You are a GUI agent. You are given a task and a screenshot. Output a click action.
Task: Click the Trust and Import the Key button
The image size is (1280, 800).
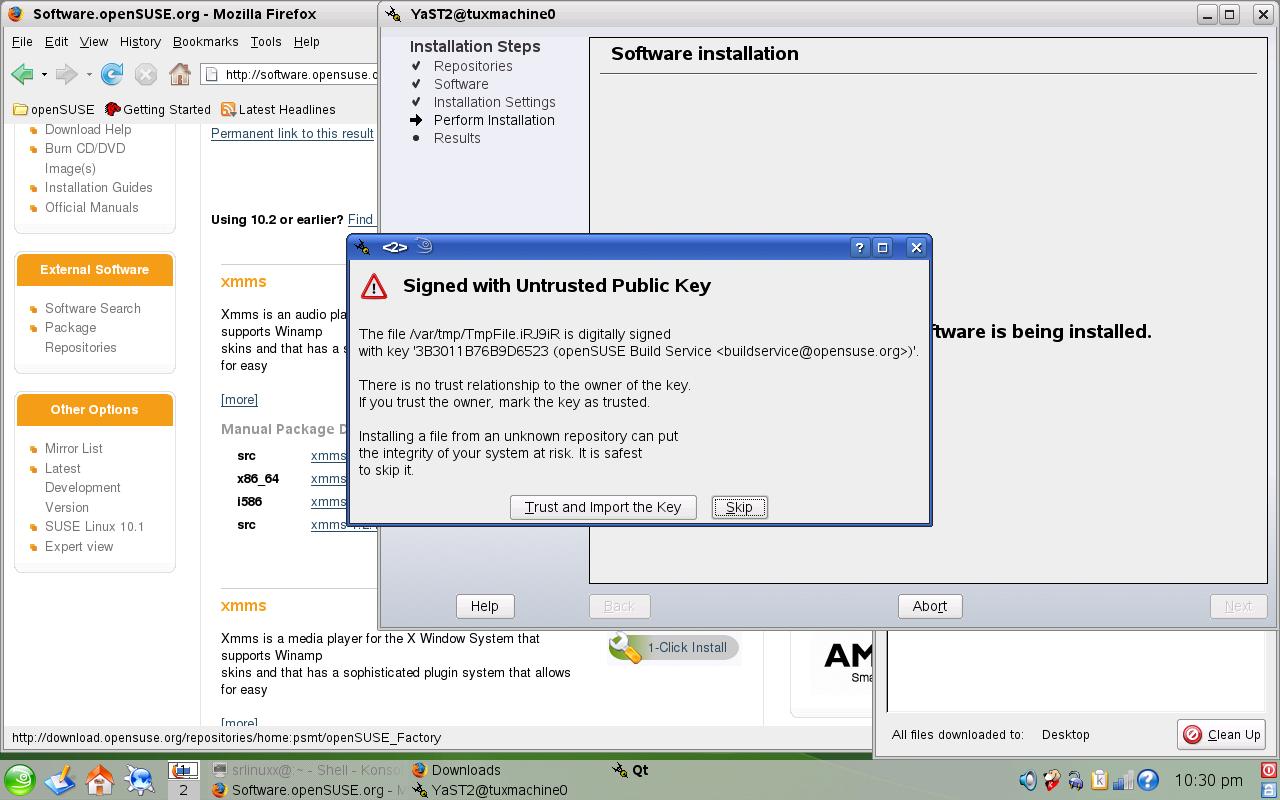(603, 507)
